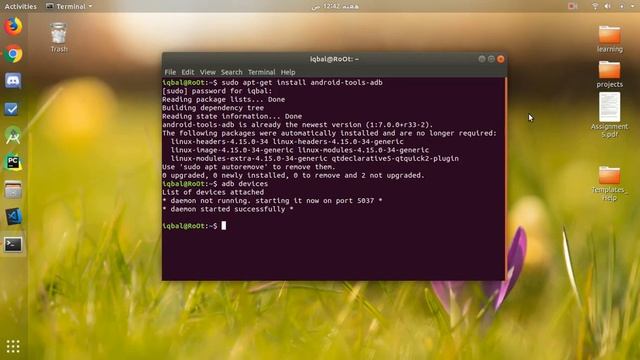Click the screen recording indicator in top bar

click(x=572, y=6)
